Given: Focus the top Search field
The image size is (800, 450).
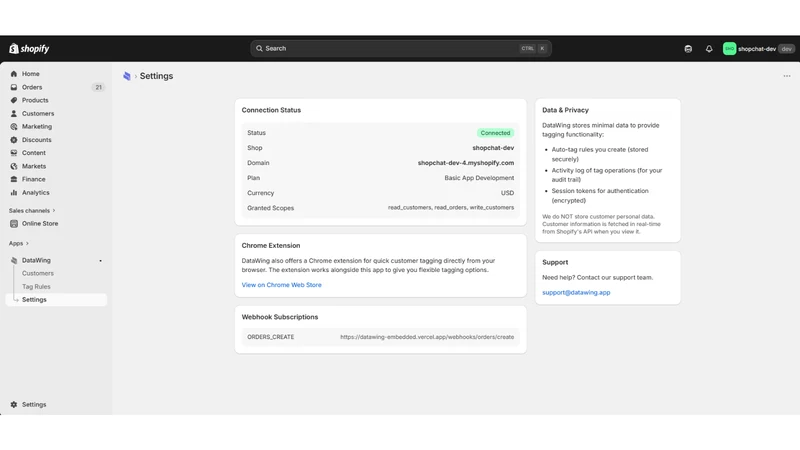Looking at the screenshot, I should pos(401,48).
